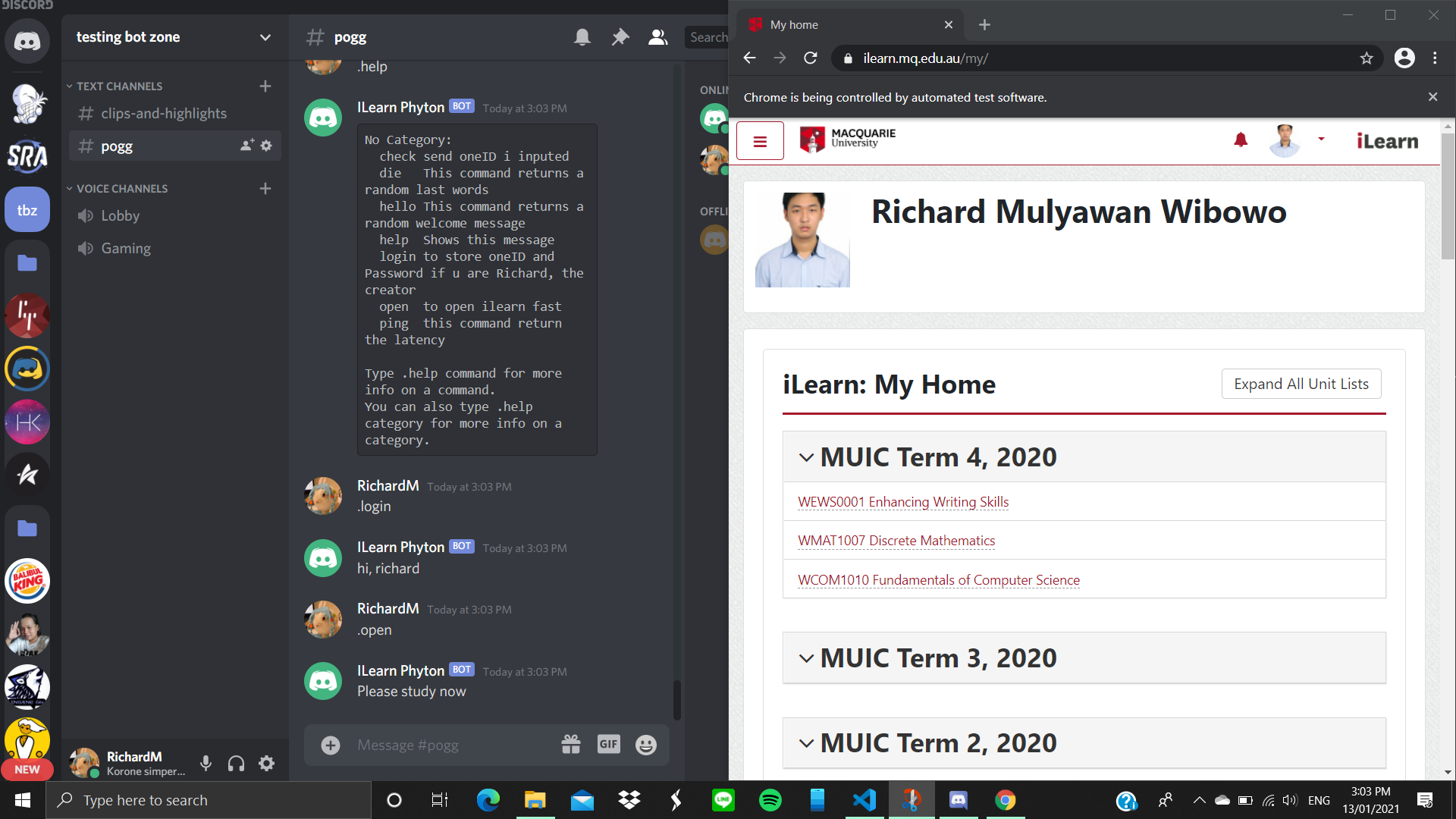Image resolution: width=1456 pixels, height=819 pixels.
Task: Attach a file with plus button
Action: pyautogui.click(x=331, y=745)
